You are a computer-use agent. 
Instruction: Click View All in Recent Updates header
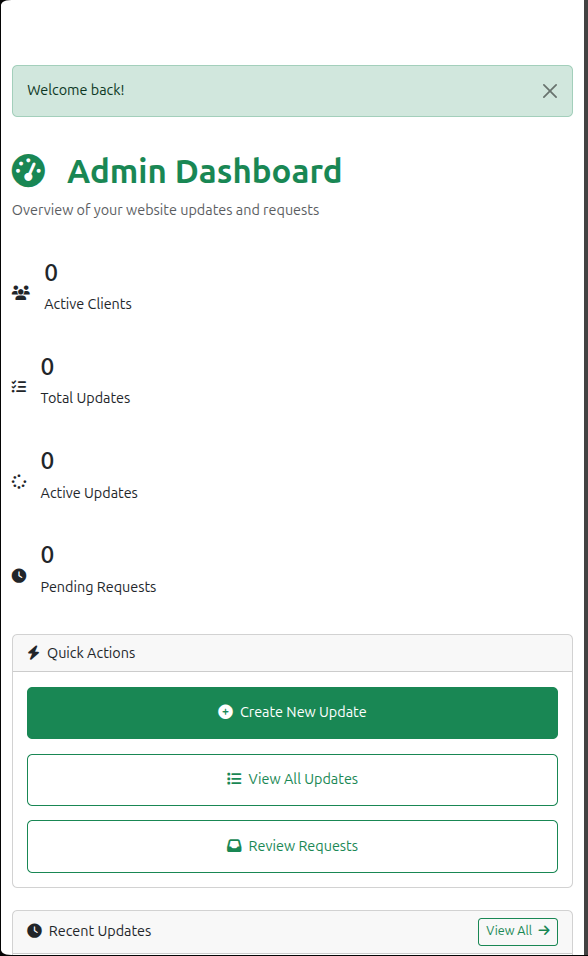pyautogui.click(x=518, y=931)
